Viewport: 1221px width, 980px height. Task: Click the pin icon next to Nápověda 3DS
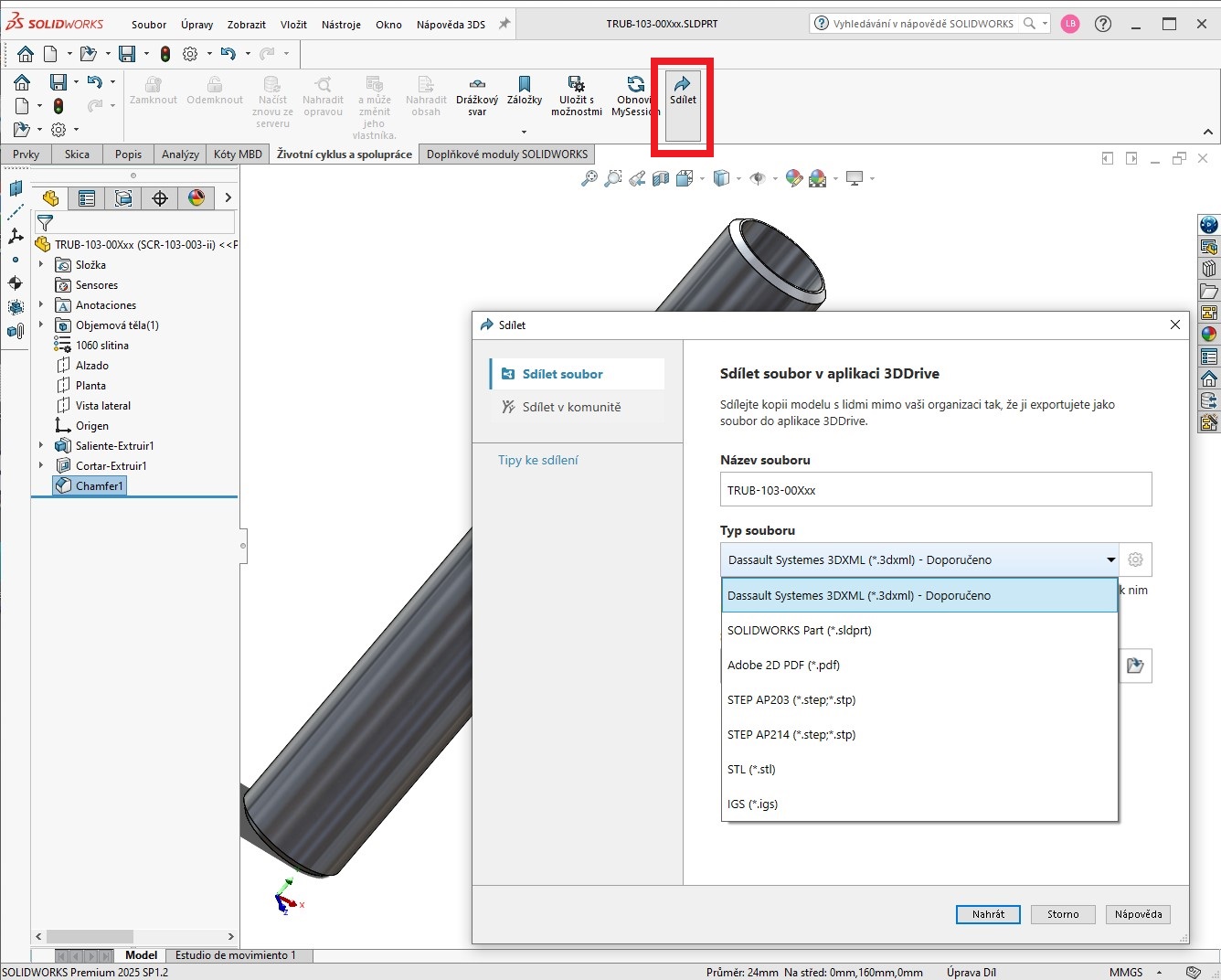tap(504, 25)
